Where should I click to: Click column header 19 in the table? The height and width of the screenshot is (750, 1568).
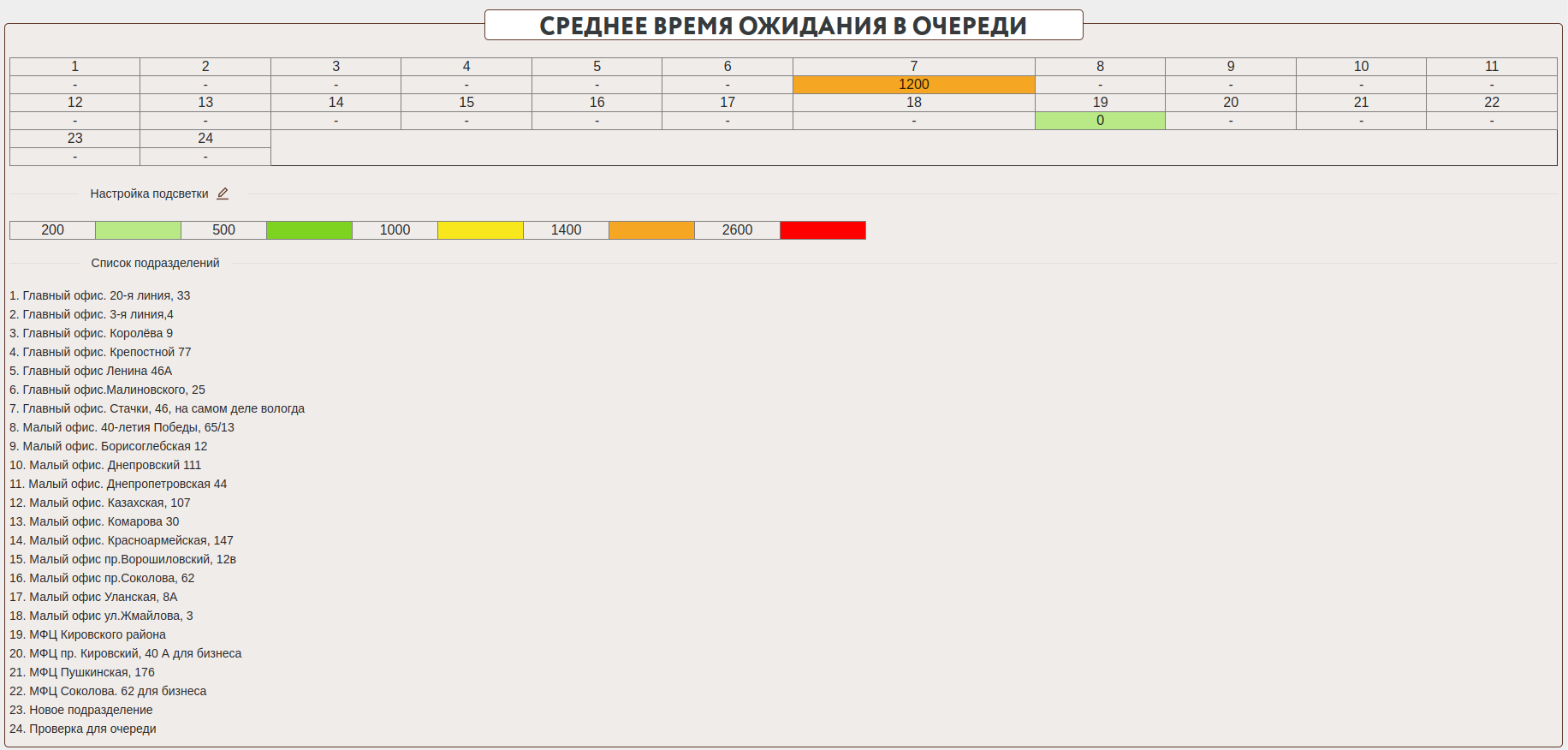point(1100,103)
